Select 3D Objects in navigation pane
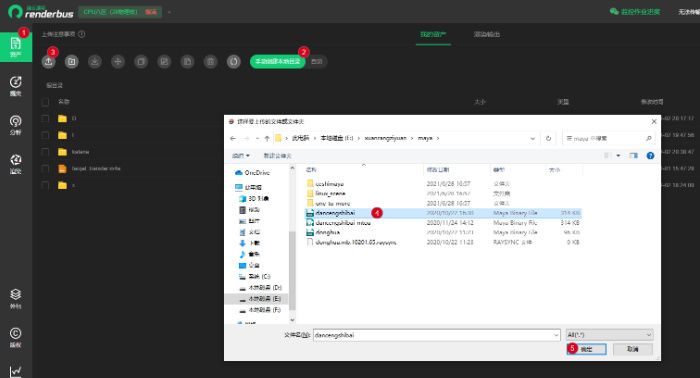 coord(254,198)
